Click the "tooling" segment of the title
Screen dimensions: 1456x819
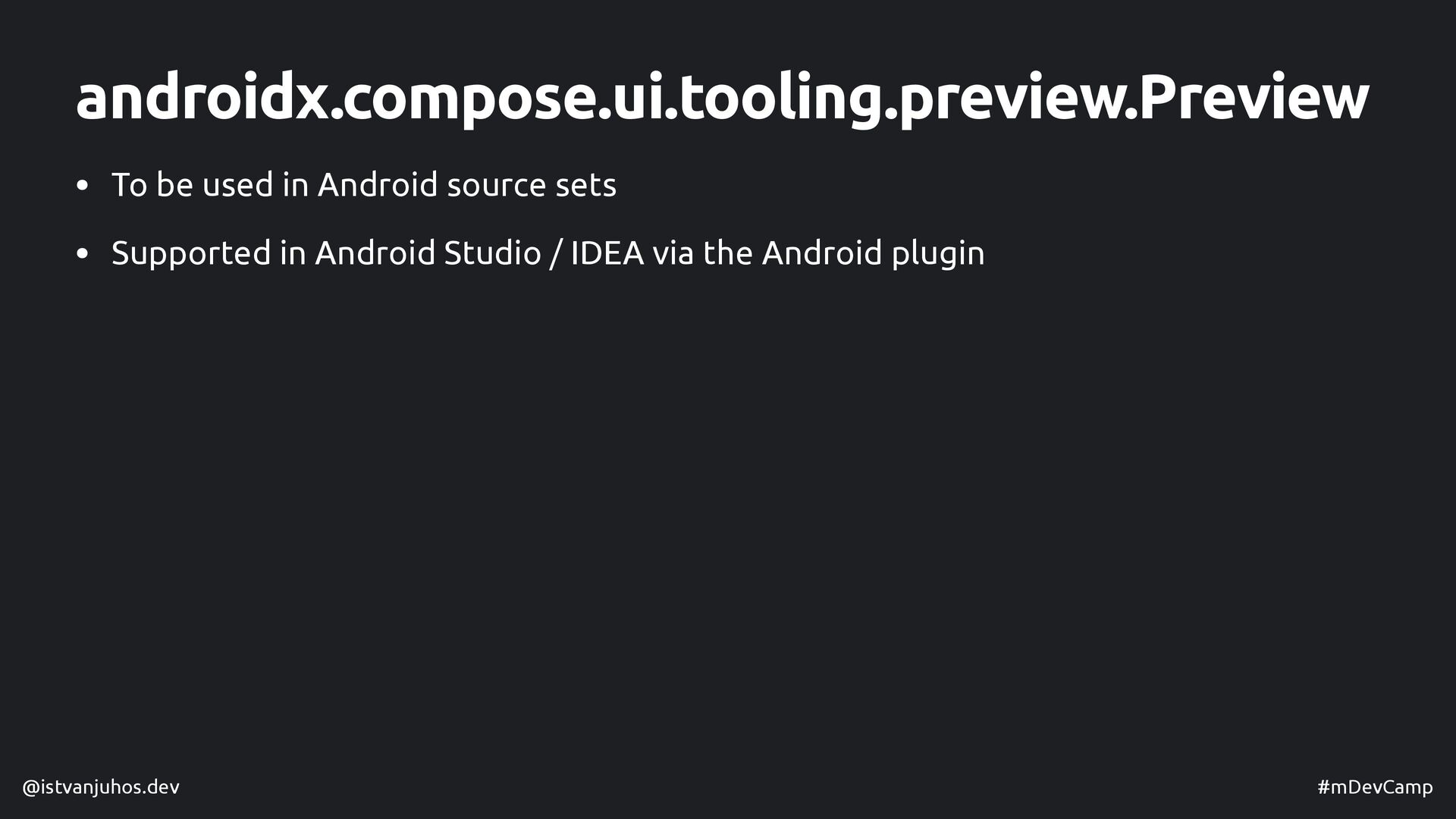coord(781,99)
